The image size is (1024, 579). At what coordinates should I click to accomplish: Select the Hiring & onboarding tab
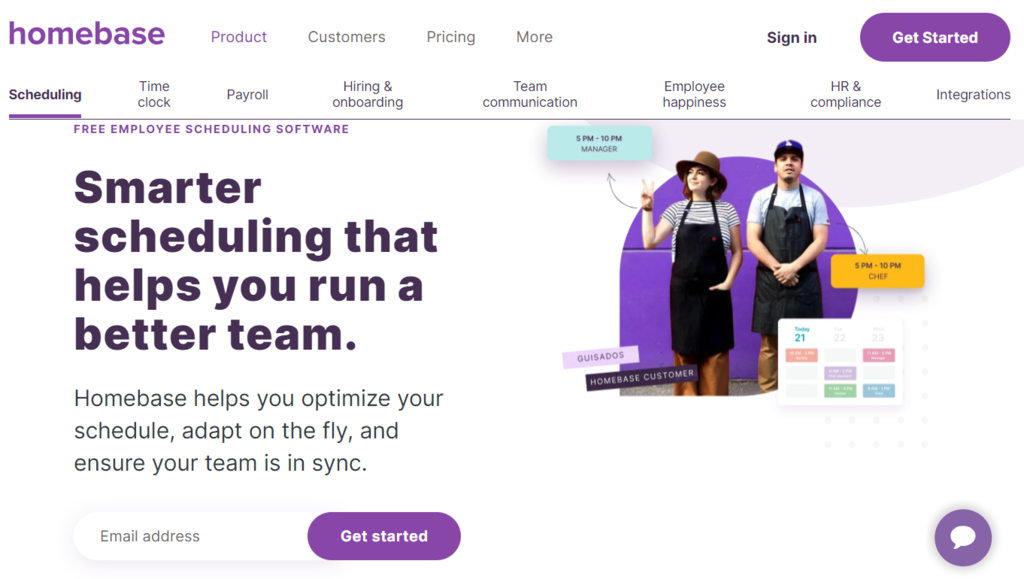click(x=367, y=94)
